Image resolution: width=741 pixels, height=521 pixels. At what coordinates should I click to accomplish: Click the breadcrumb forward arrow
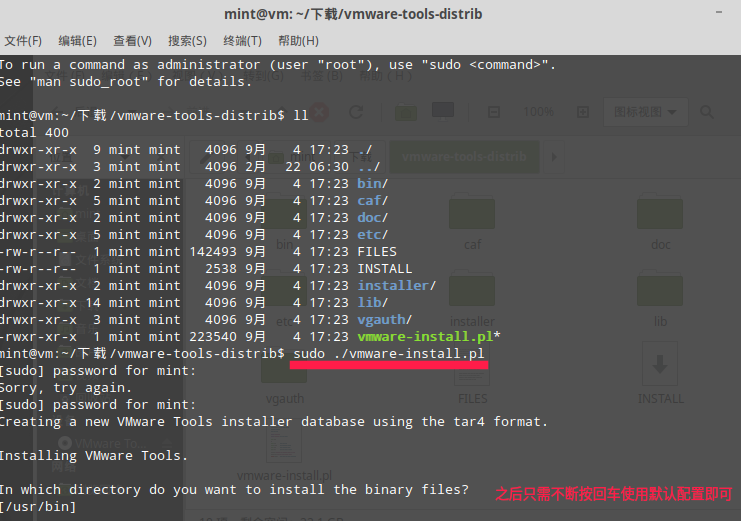click(554, 156)
